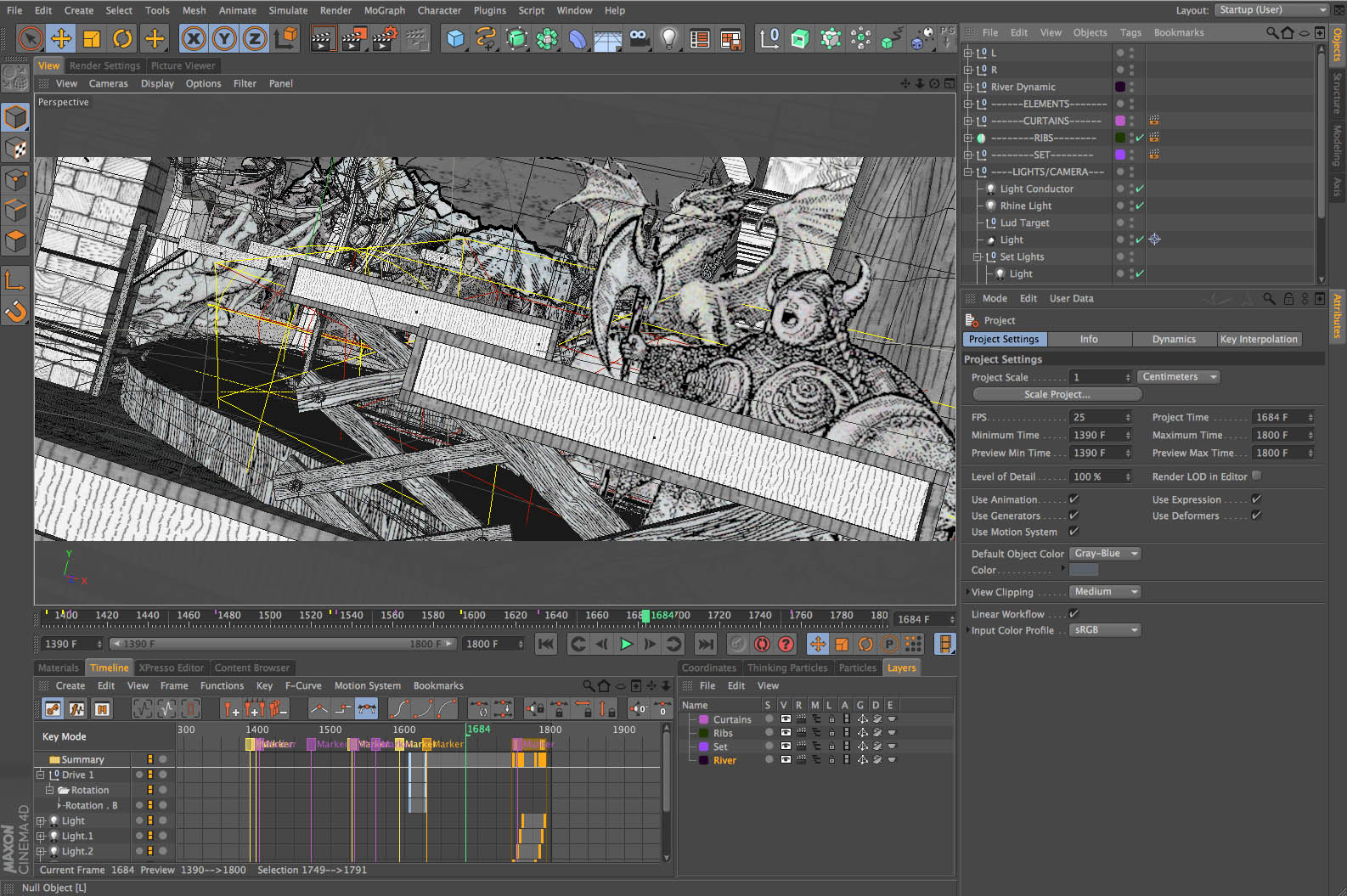Toggle Use Deformers checkbox

point(1256,515)
